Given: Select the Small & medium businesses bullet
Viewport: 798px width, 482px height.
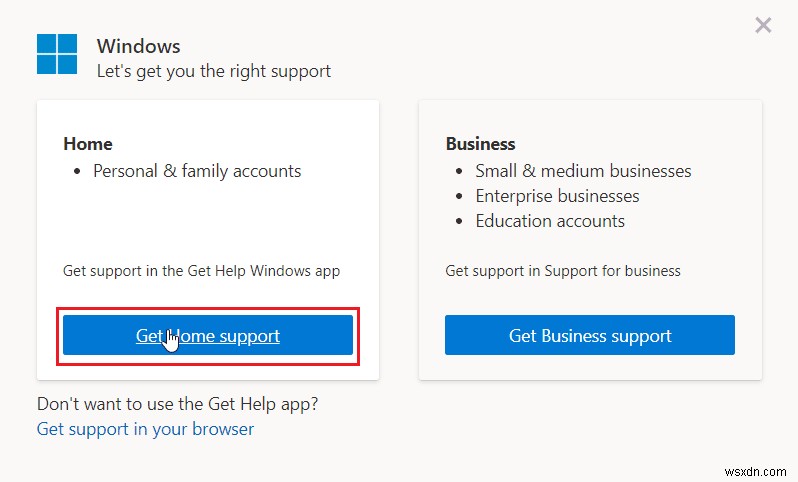Looking at the screenshot, I should point(583,171).
